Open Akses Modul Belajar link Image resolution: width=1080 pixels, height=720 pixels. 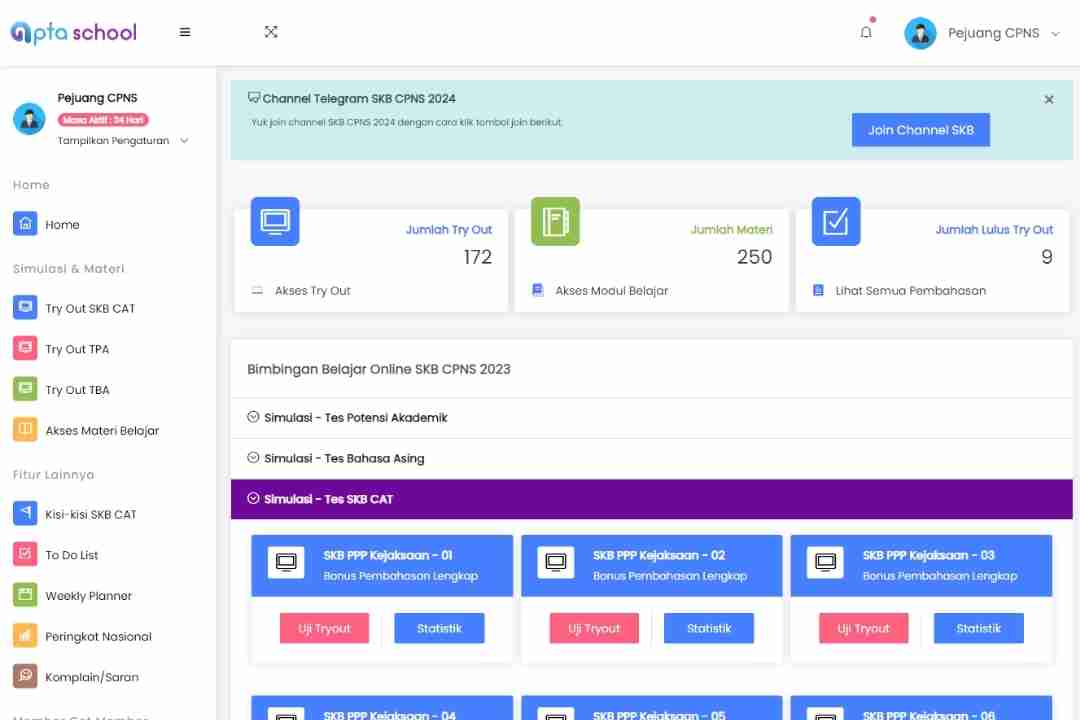(x=612, y=291)
